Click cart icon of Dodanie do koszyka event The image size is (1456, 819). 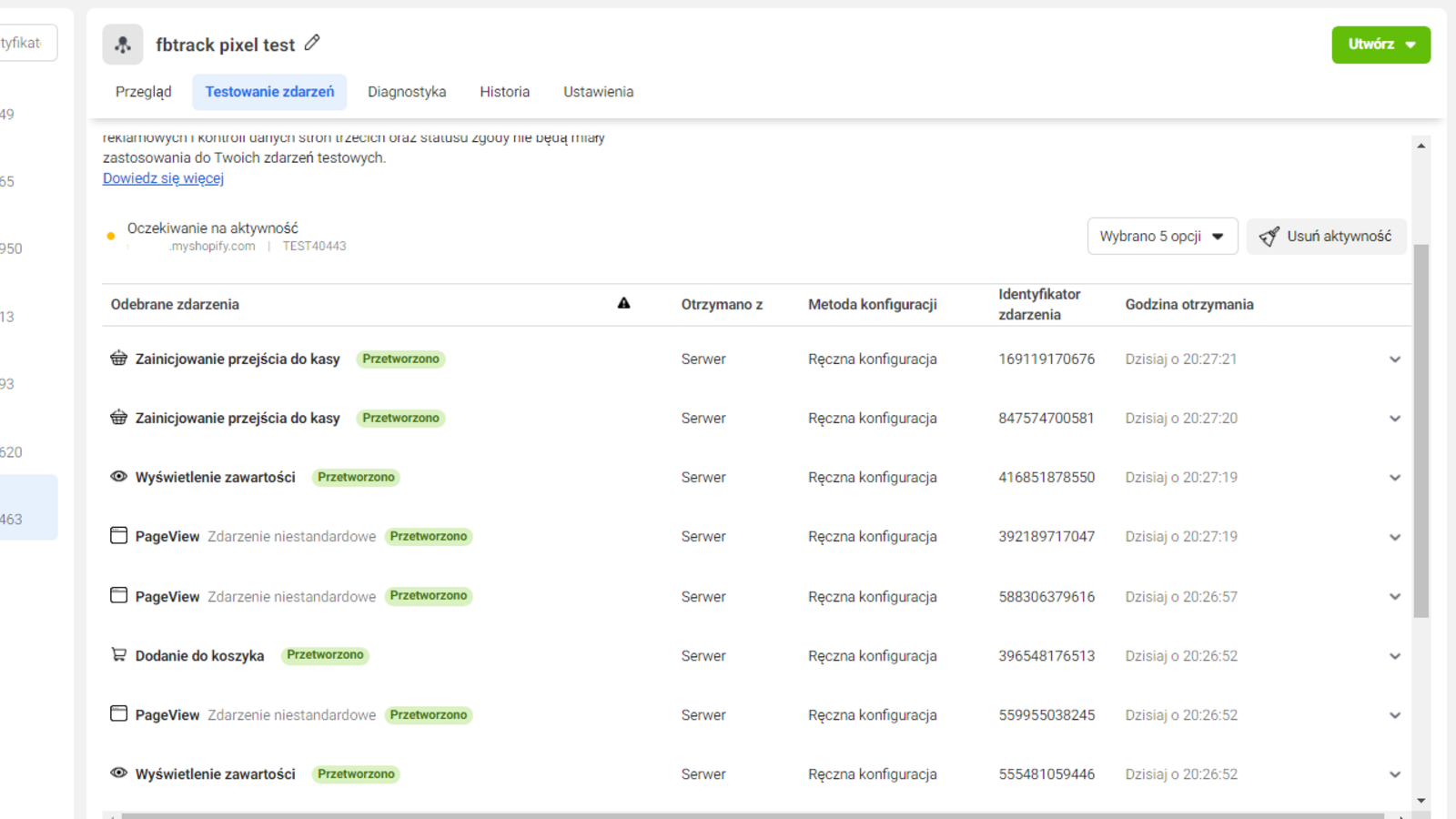(x=118, y=654)
